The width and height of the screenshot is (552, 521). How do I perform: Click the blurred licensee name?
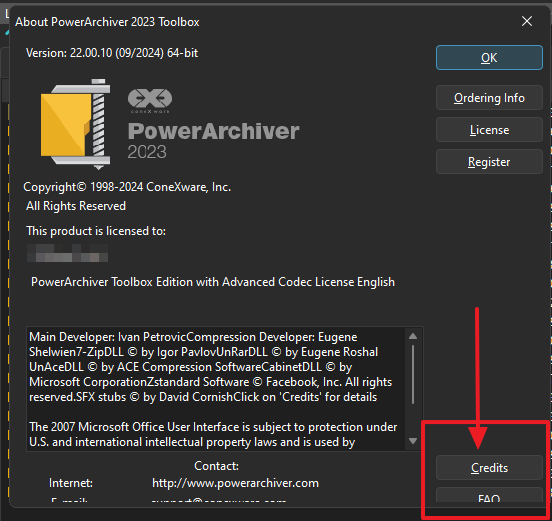[67, 253]
